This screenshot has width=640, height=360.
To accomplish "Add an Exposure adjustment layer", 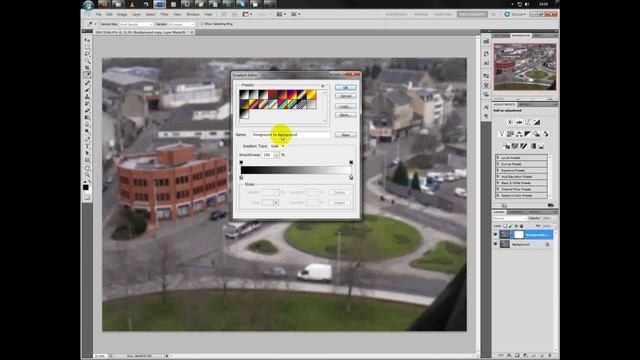I will (x=537, y=122).
